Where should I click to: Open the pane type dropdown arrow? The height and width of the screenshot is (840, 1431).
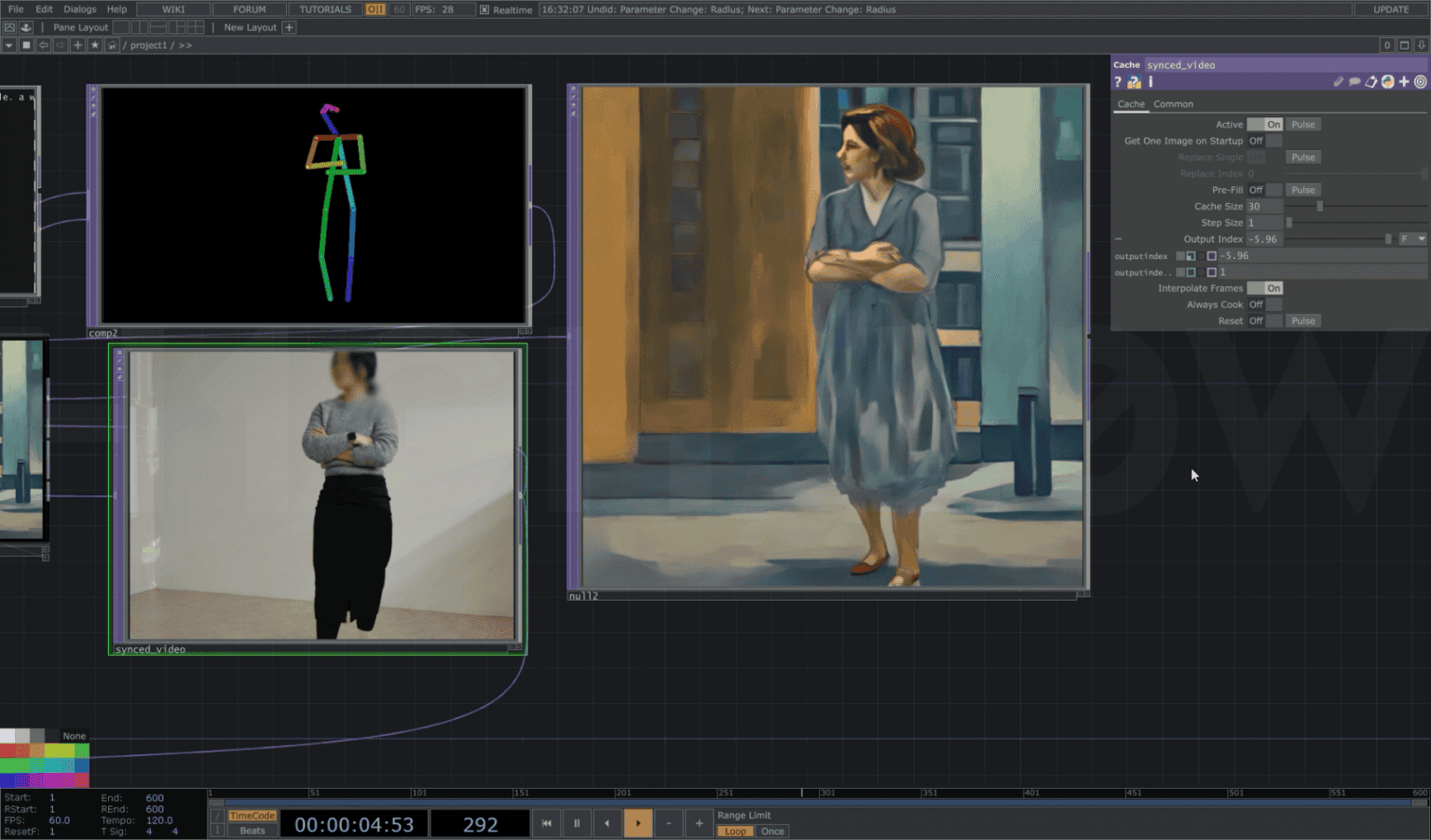(x=9, y=45)
